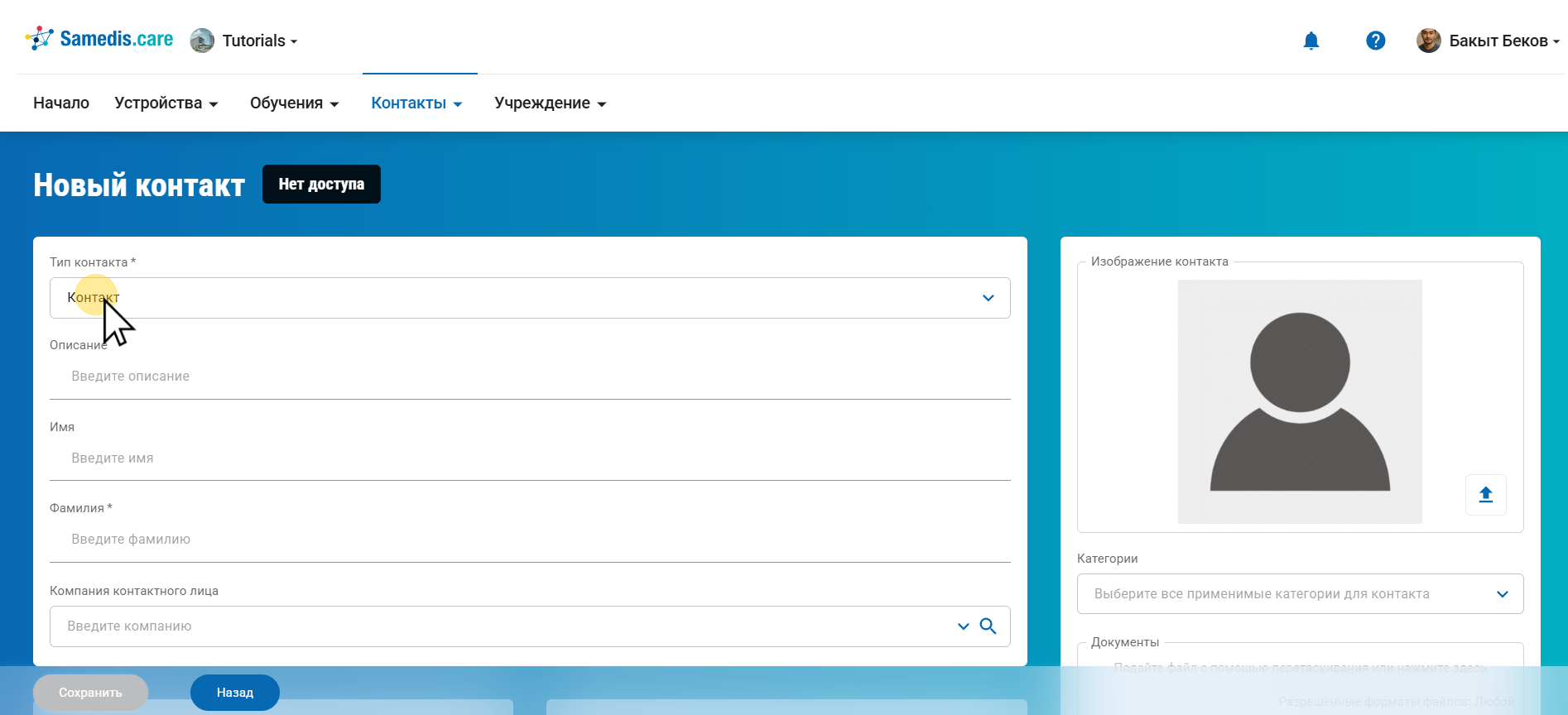Click the Samedis.care logo
The image size is (1568, 715).
(99, 39)
